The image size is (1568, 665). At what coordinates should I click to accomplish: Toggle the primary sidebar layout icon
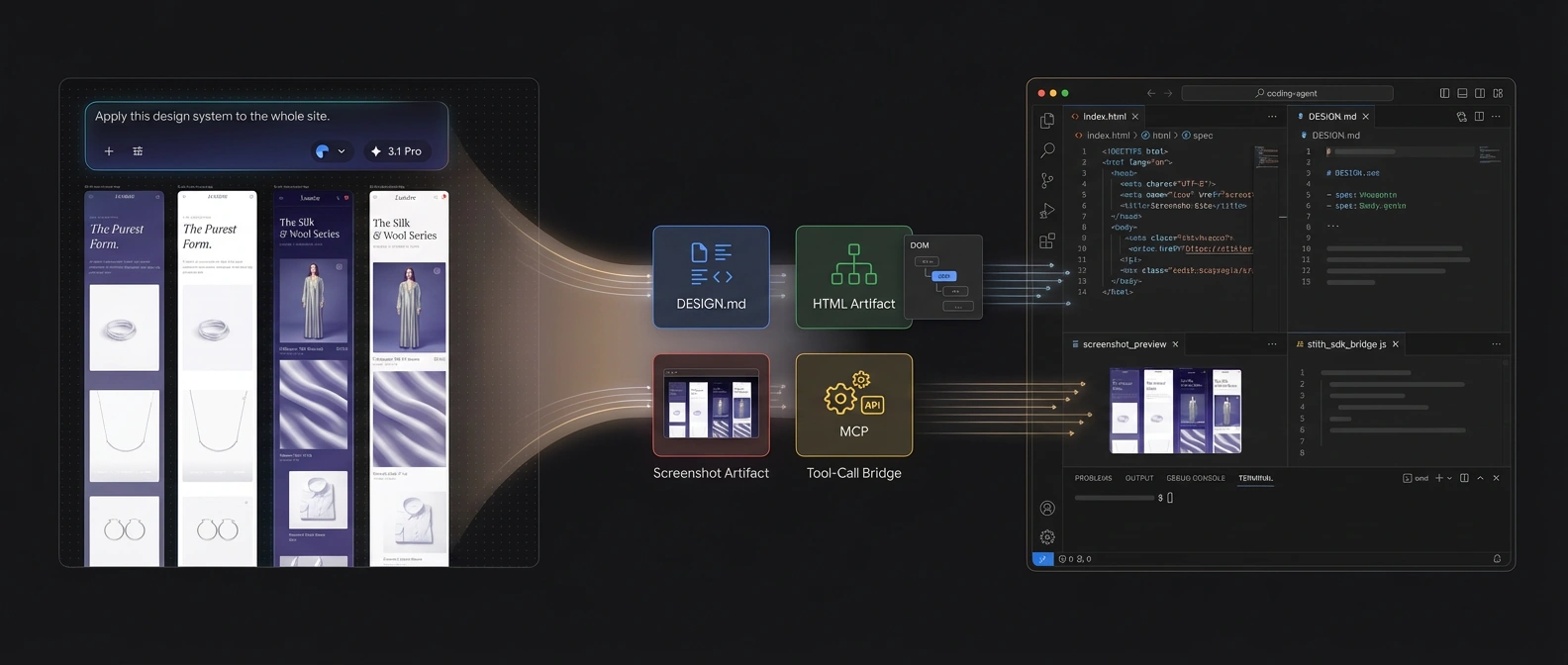(1444, 93)
